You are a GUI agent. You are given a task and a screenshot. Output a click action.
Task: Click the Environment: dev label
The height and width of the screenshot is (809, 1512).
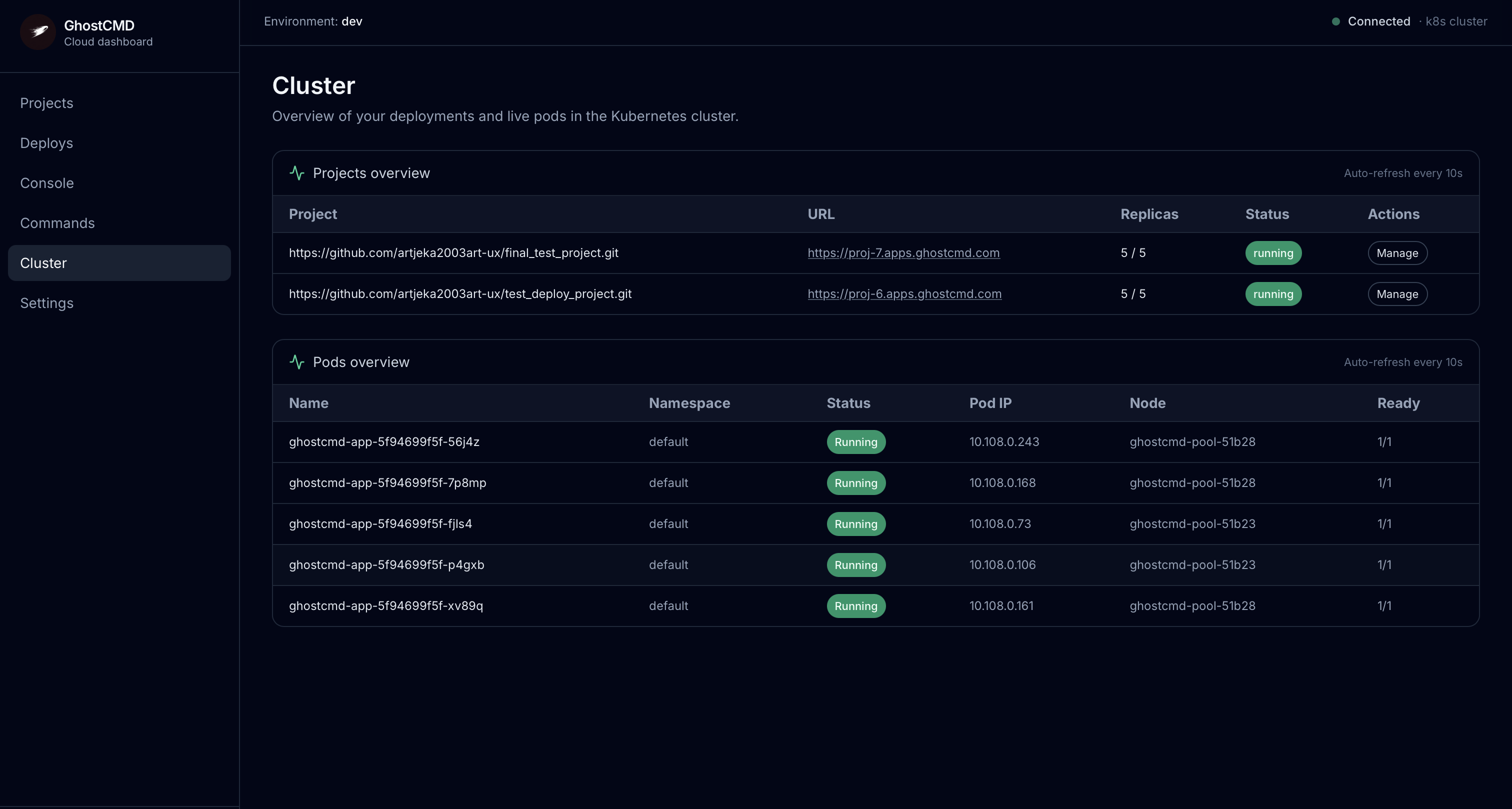pyautogui.click(x=313, y=21)
